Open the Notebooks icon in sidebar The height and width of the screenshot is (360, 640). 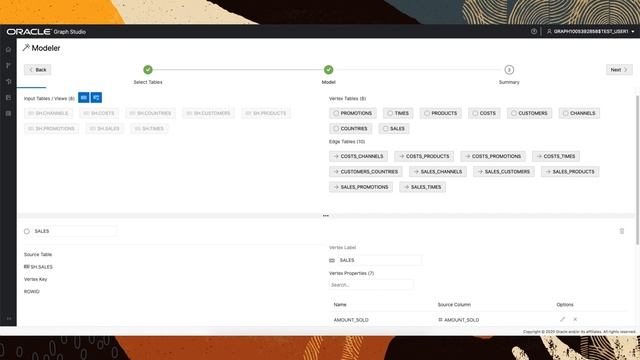coord(8,98)
